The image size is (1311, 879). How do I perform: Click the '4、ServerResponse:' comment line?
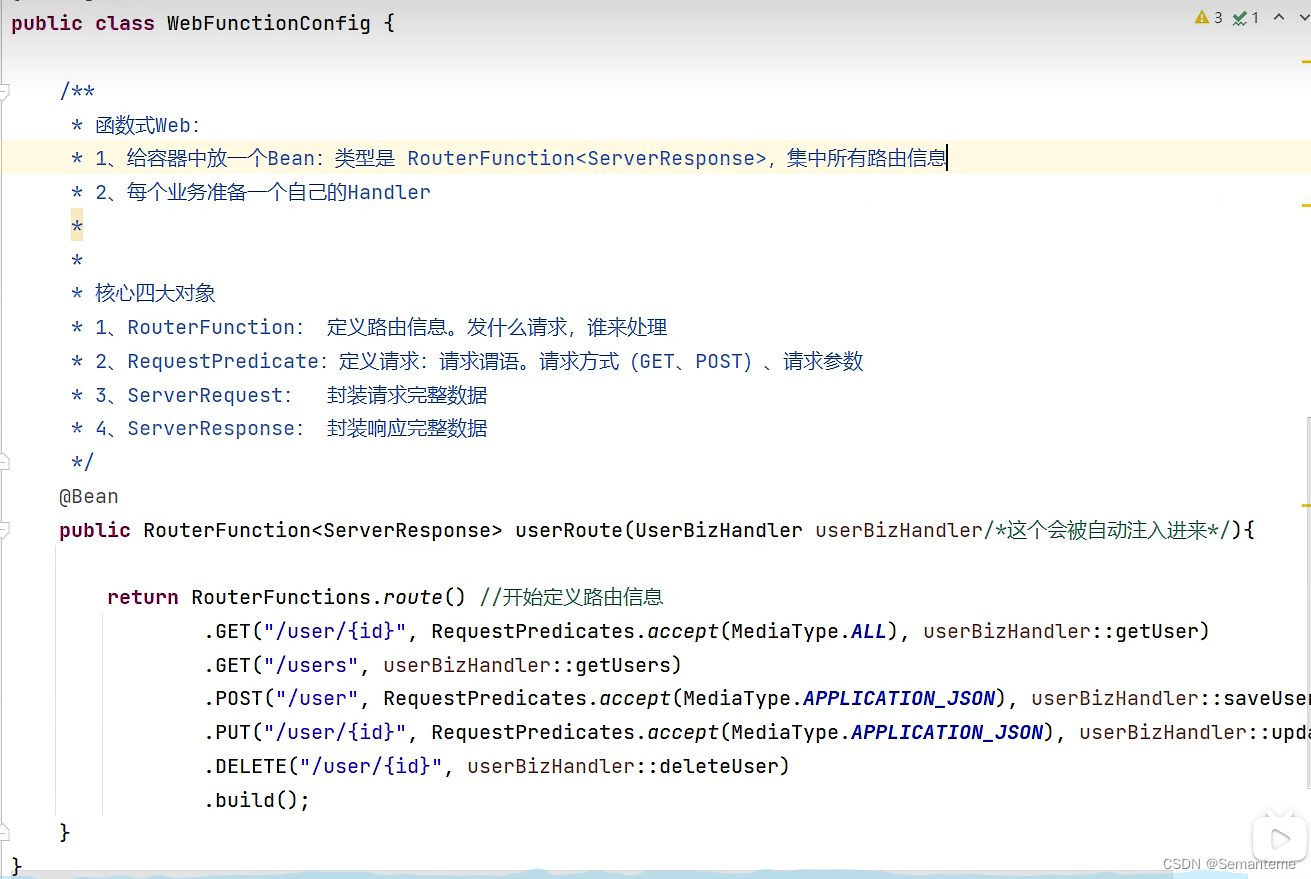pos(279,428)
